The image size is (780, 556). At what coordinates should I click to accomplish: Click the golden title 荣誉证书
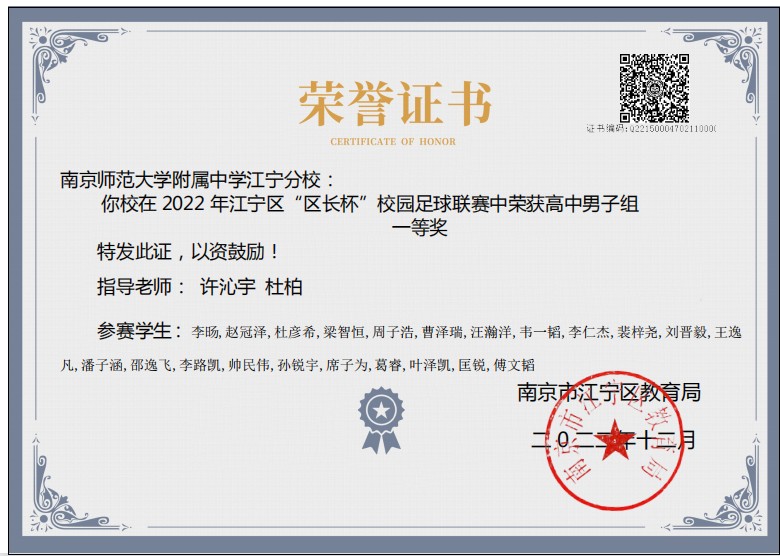click(394, 103)
